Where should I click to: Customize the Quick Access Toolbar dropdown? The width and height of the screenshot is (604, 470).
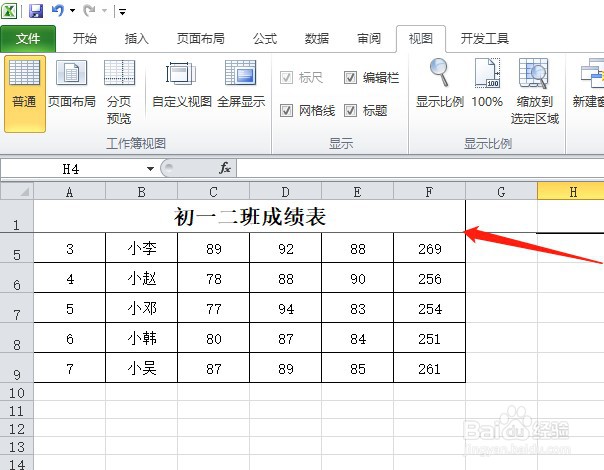pos(122,12)
